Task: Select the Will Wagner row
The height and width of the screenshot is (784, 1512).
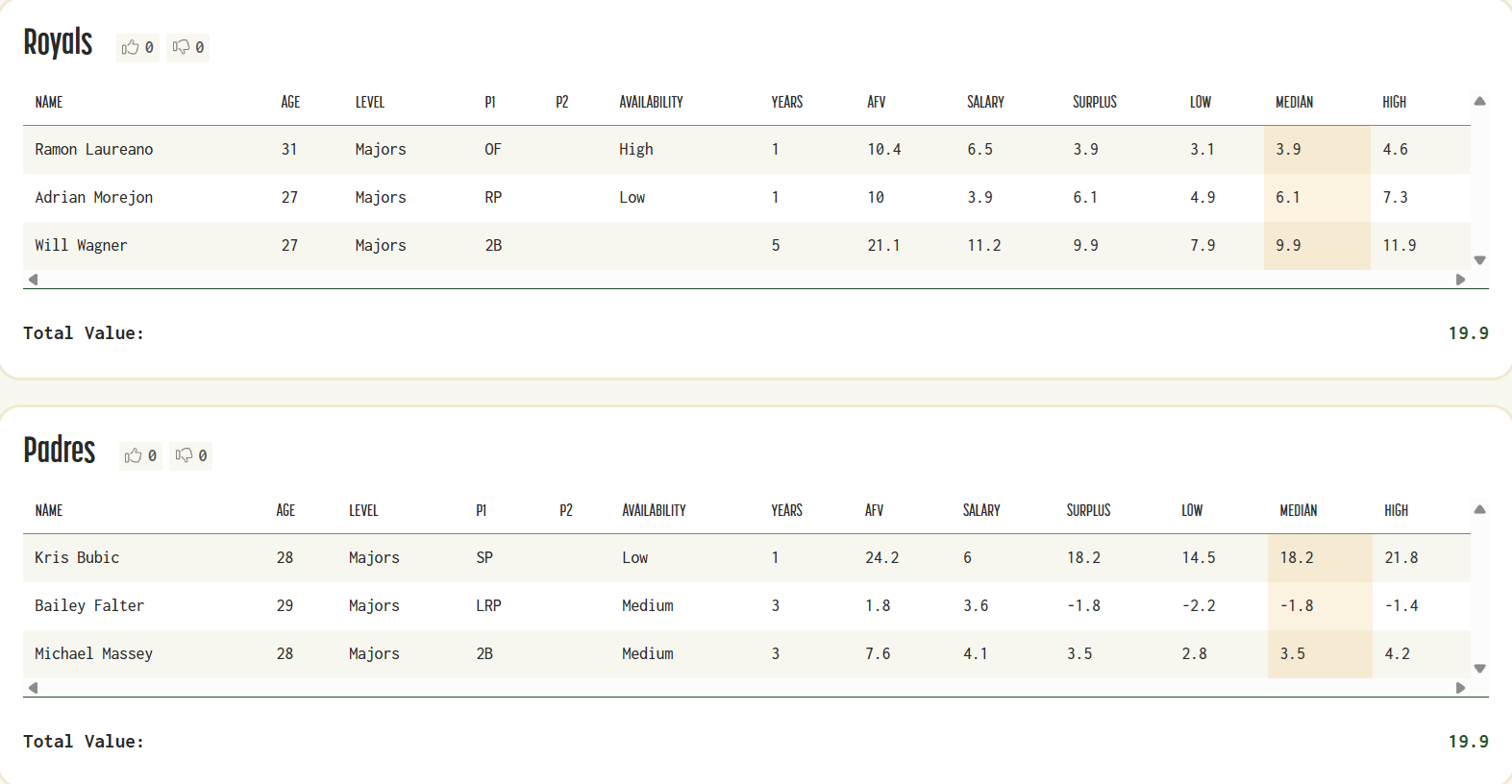Action: click(384, 245)
